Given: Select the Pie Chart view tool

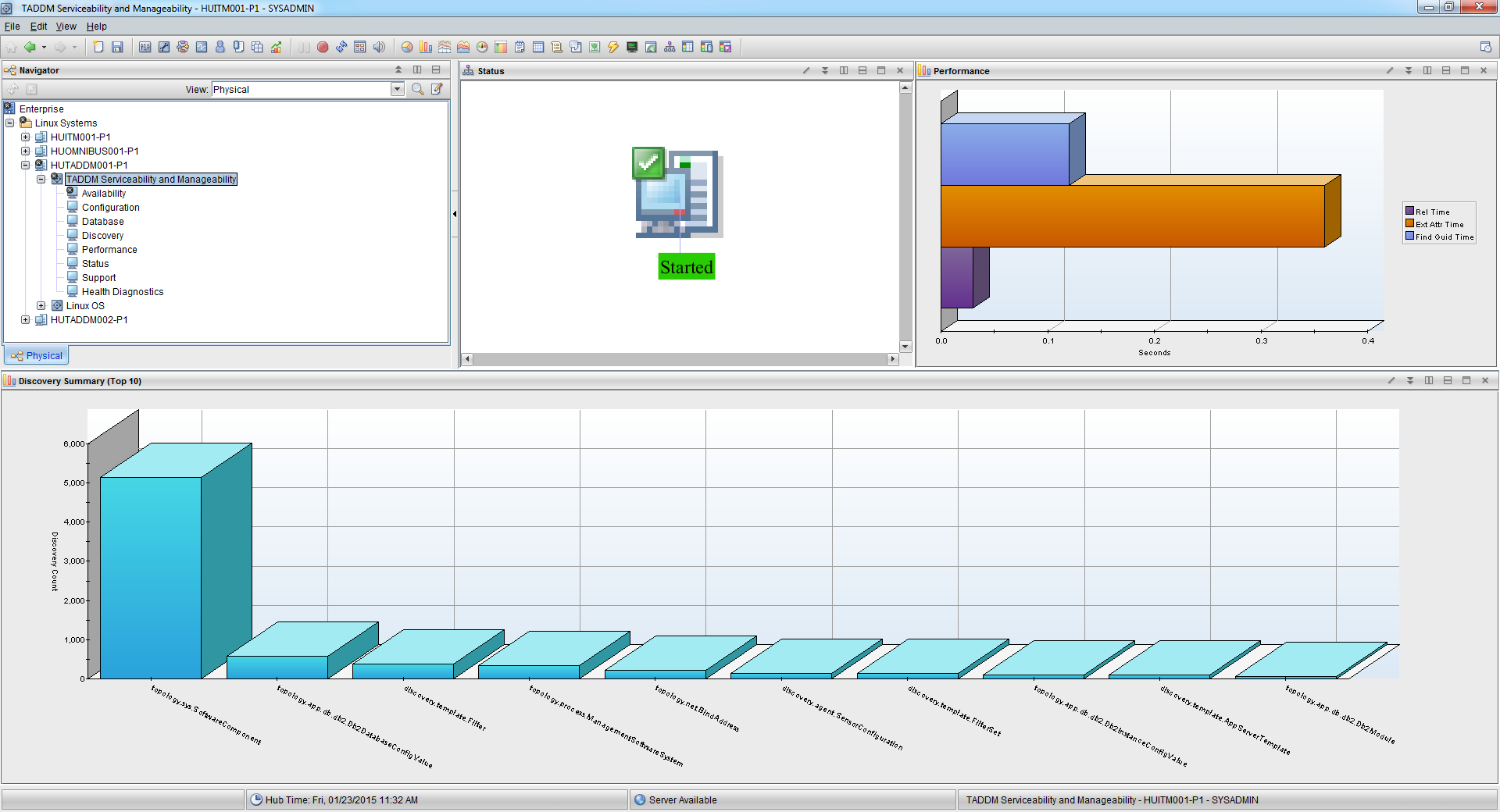Looking at the screenshot, I should tap(407, 47).
